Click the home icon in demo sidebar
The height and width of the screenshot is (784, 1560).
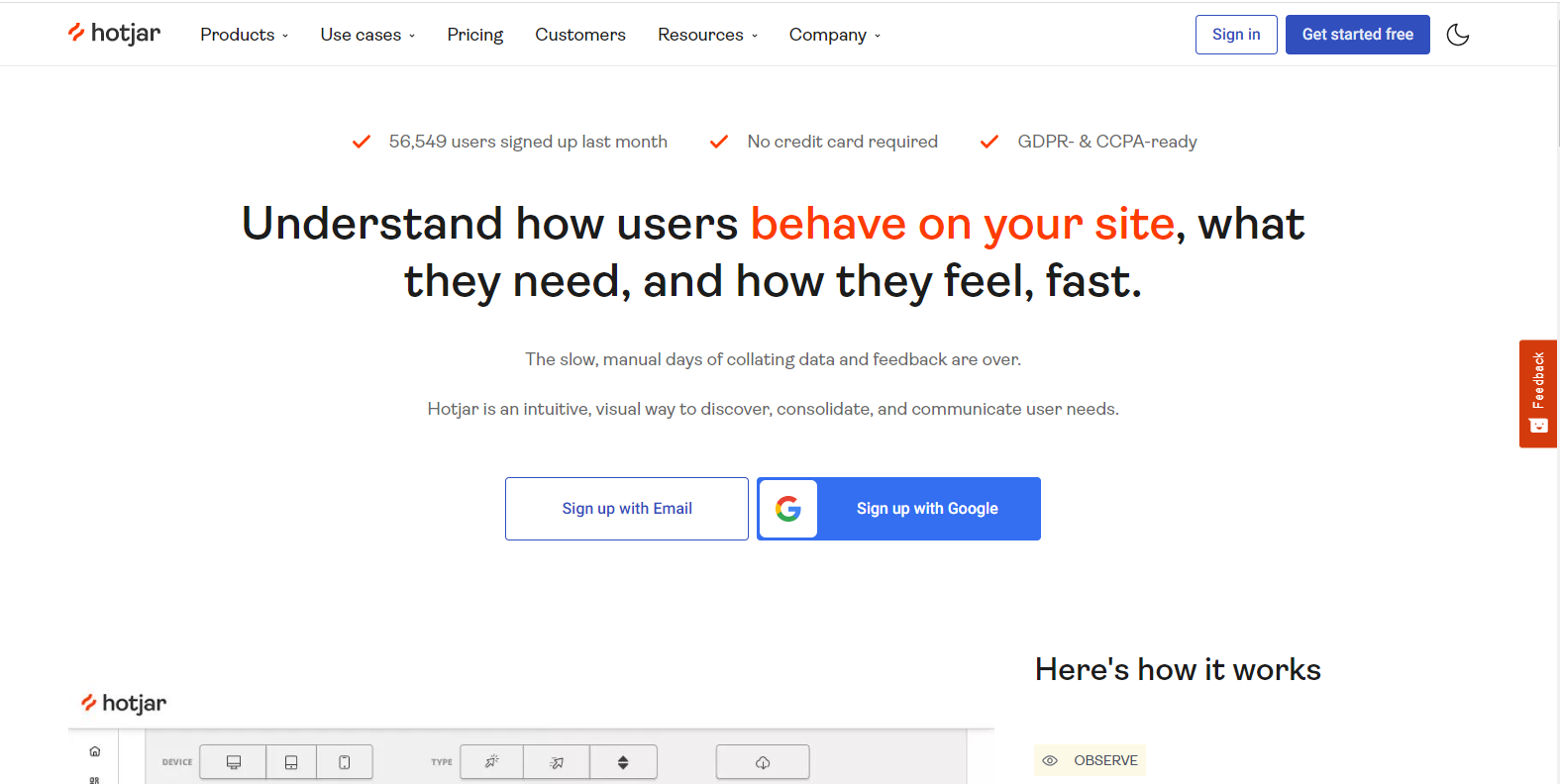[94, 751]
